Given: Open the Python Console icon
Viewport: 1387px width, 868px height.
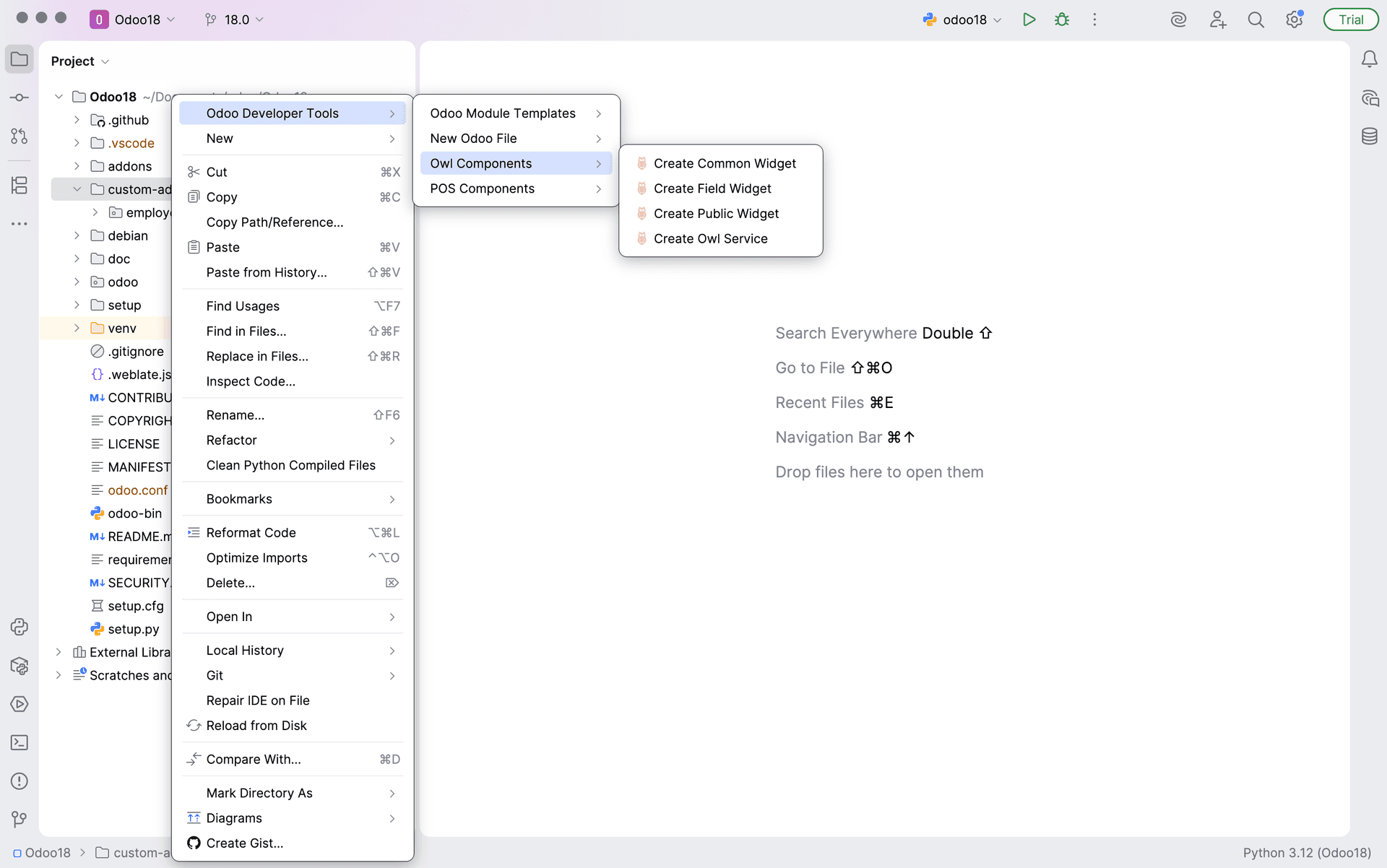Looking at the screenshot, I should tap(20, 627).
